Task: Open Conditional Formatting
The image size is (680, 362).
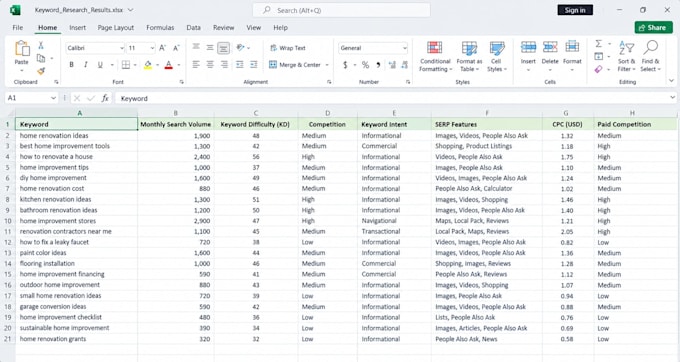Action: (435, 57)
